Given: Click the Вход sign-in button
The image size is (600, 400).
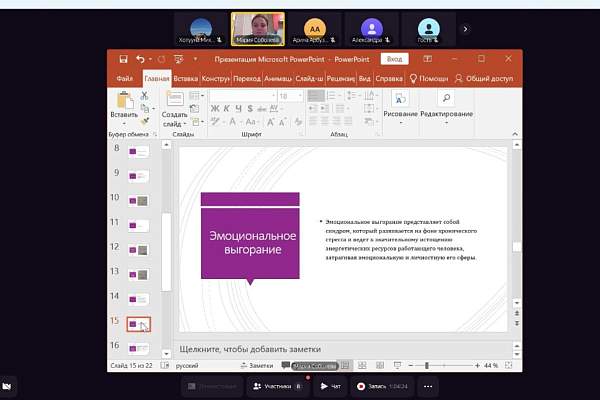Looking at the screenshot, I should pos(394,59).
